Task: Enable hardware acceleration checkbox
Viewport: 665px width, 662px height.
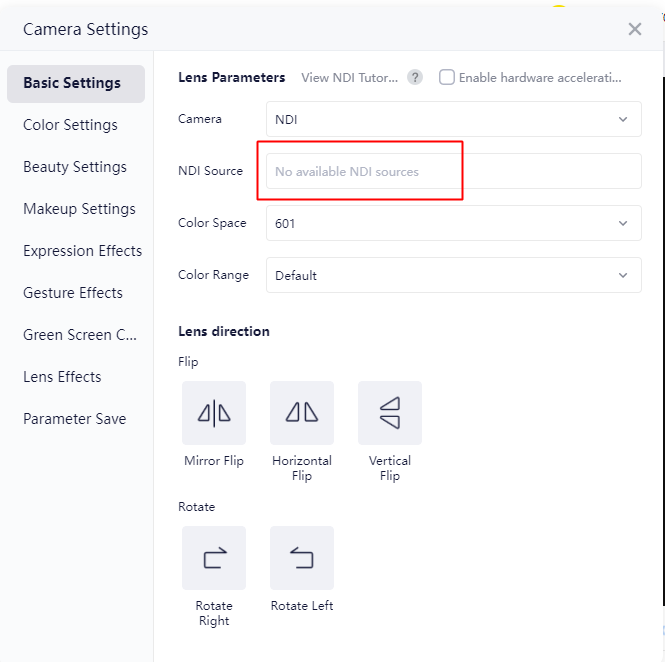Action: click(447, 78)
